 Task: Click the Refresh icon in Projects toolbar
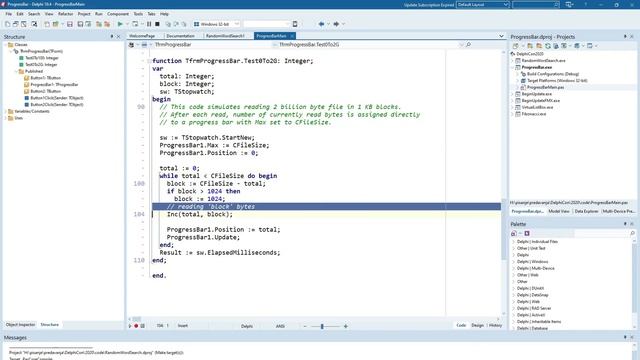[548, 46]
